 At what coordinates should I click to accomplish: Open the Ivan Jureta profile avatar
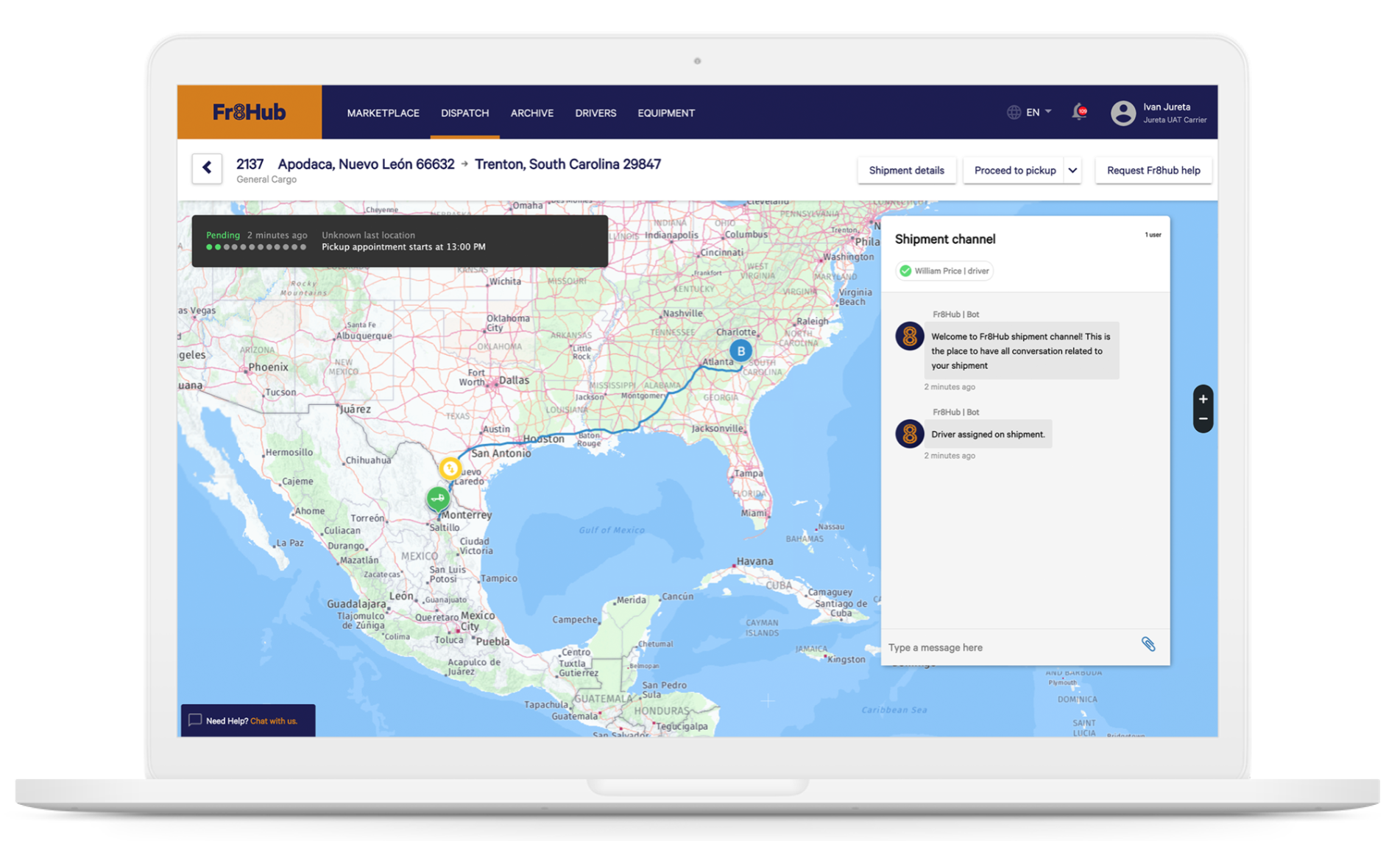pos(1123,112)
